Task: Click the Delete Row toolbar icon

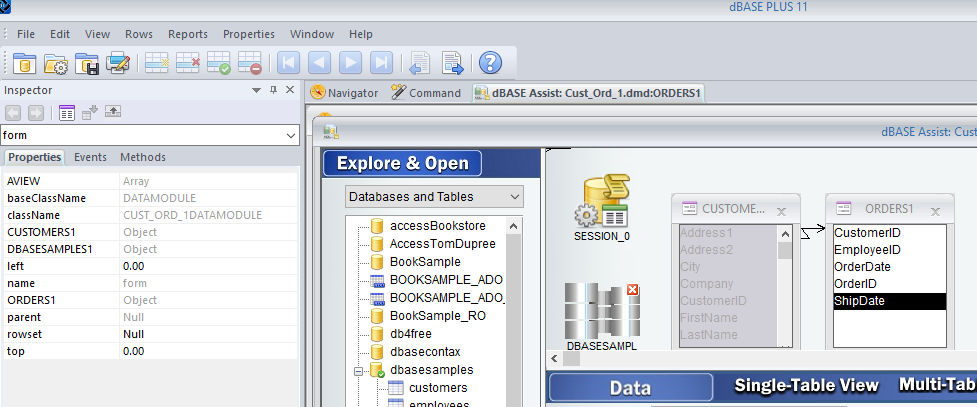Action: pos(187,63)
